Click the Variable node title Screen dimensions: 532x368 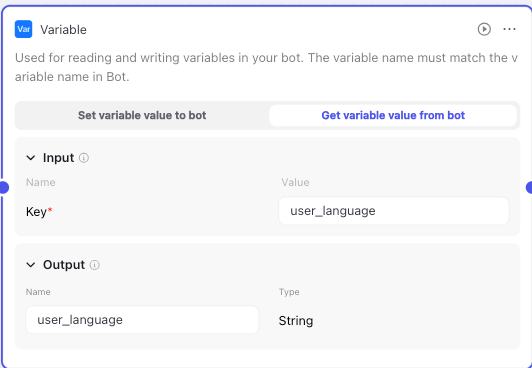(x=63, y=30)
